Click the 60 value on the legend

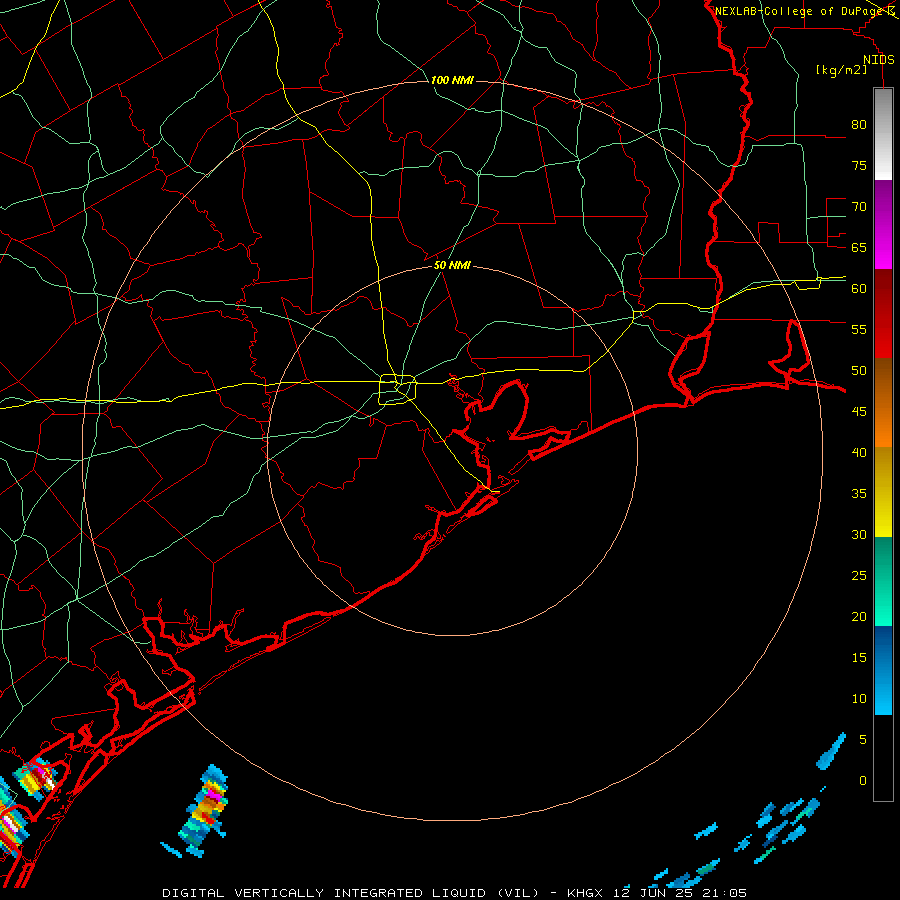pos(859,289)
